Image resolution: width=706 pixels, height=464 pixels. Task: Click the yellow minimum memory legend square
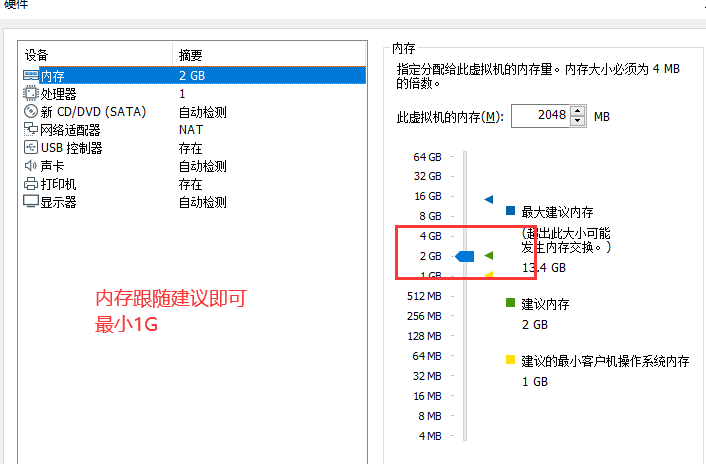point(510,360)
